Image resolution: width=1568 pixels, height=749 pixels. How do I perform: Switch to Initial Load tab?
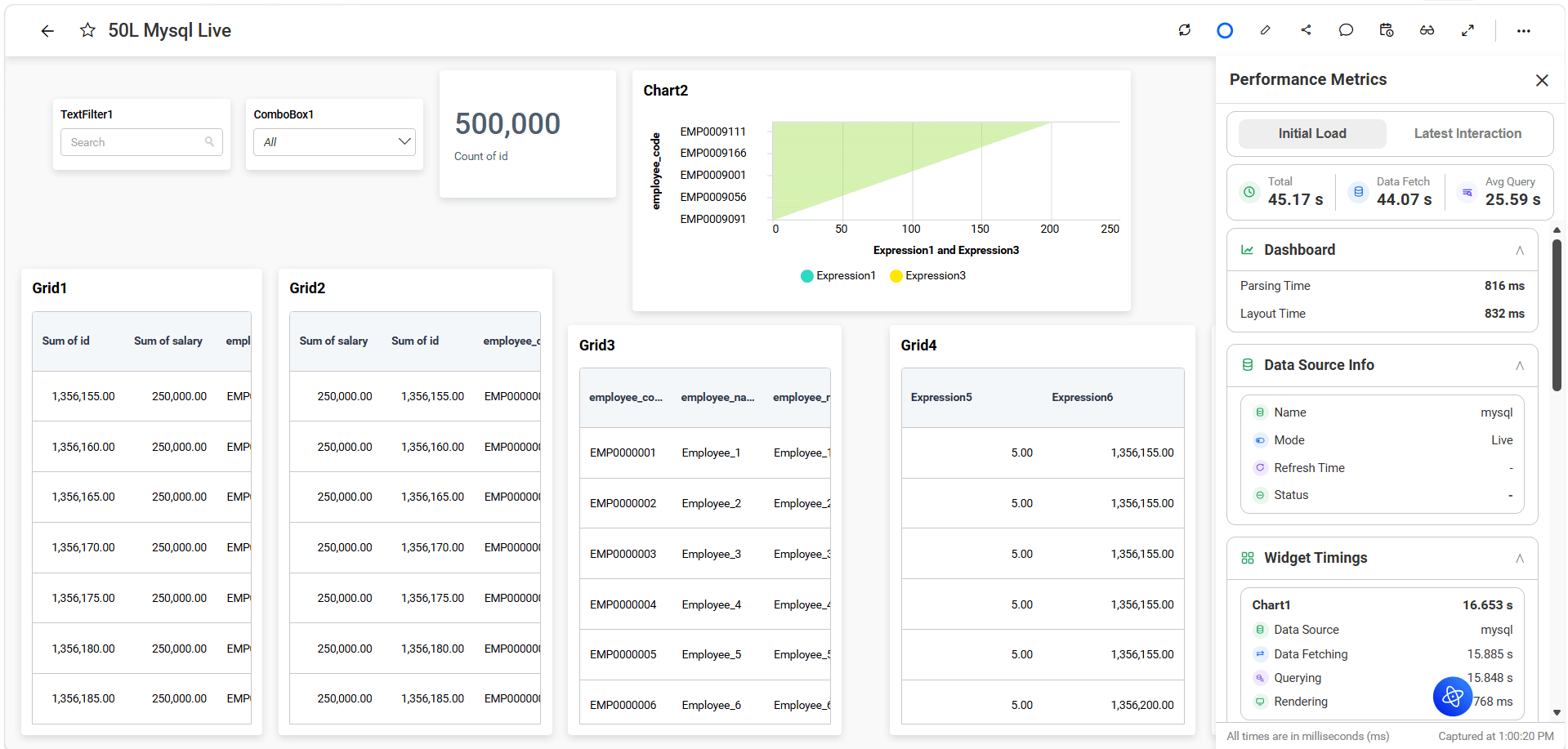coord(1312,134)
